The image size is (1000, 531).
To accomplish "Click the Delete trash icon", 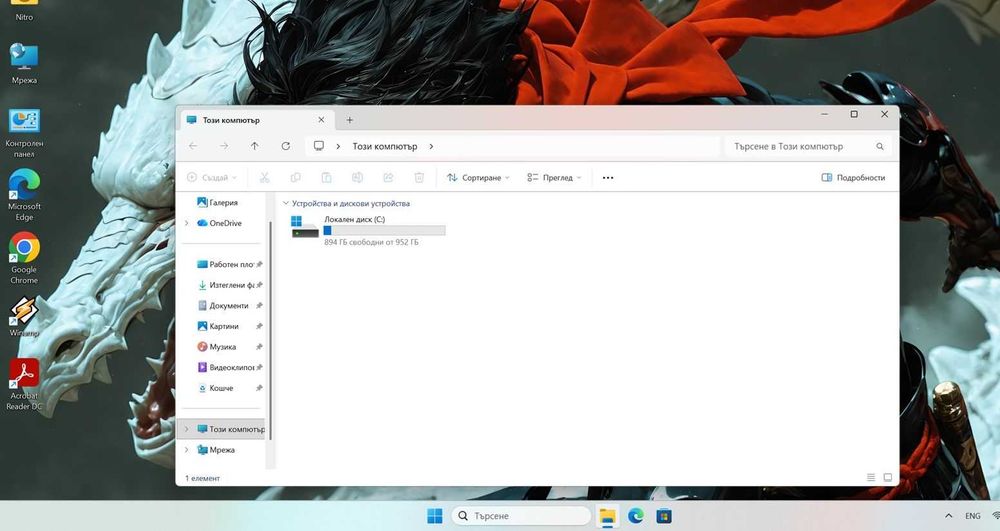I will pos(419,178).
